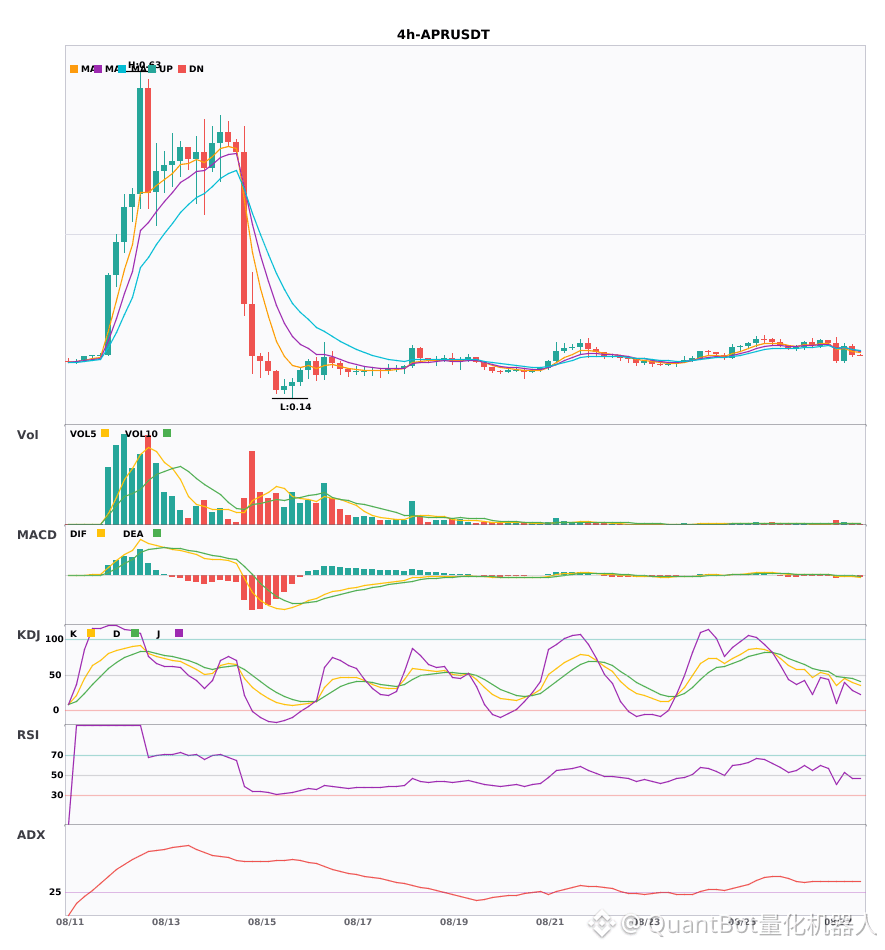Click the green VOL10 legend swatch
Viewport: 885px width, 950px height.
click(x=167, y=433)
